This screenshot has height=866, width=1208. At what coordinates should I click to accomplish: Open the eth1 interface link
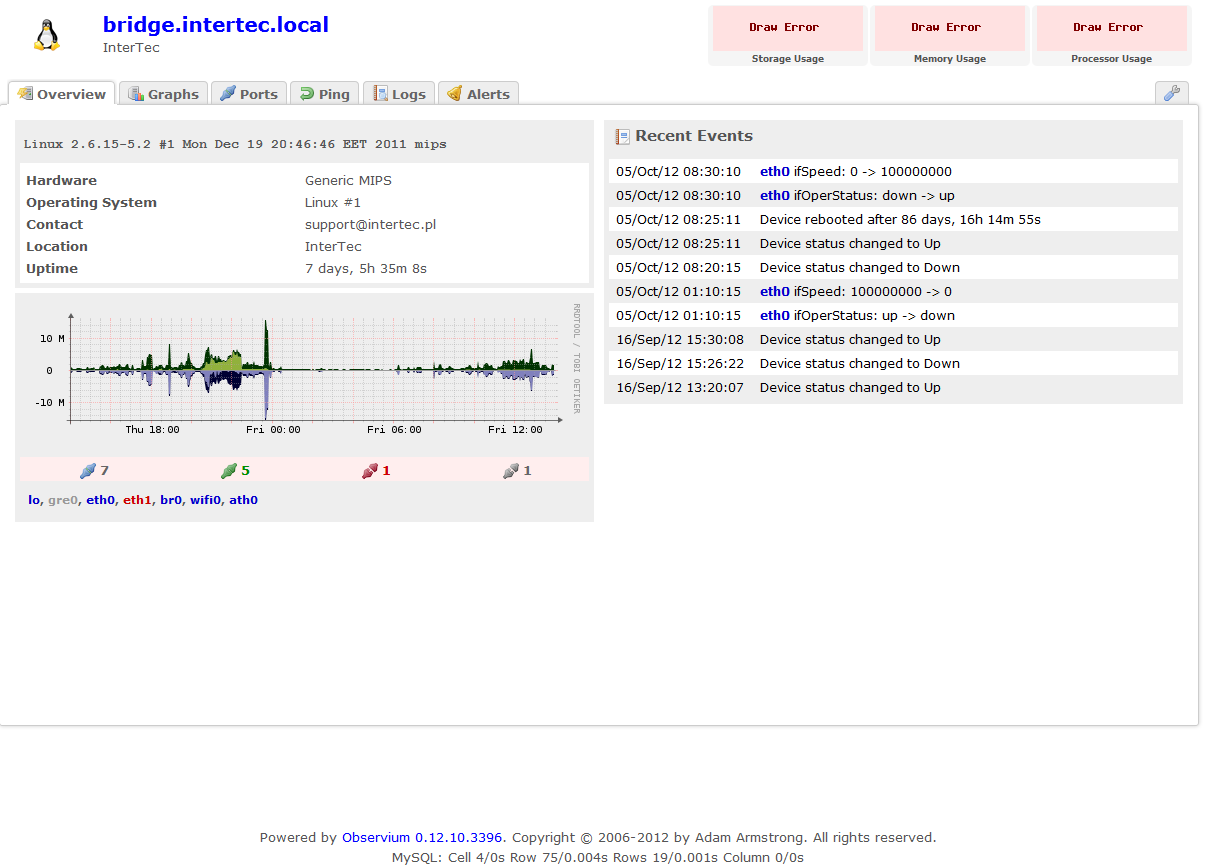tap(137, 500)
